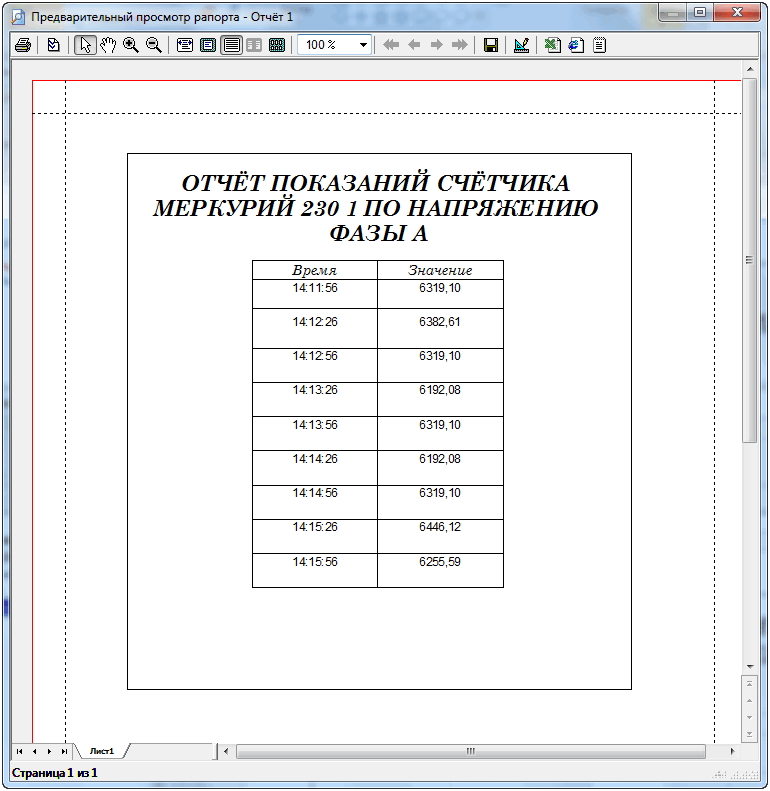Switch to the Лист1 sheet tab
Viewport: 770px width, 791px height.
coord(102,751)
